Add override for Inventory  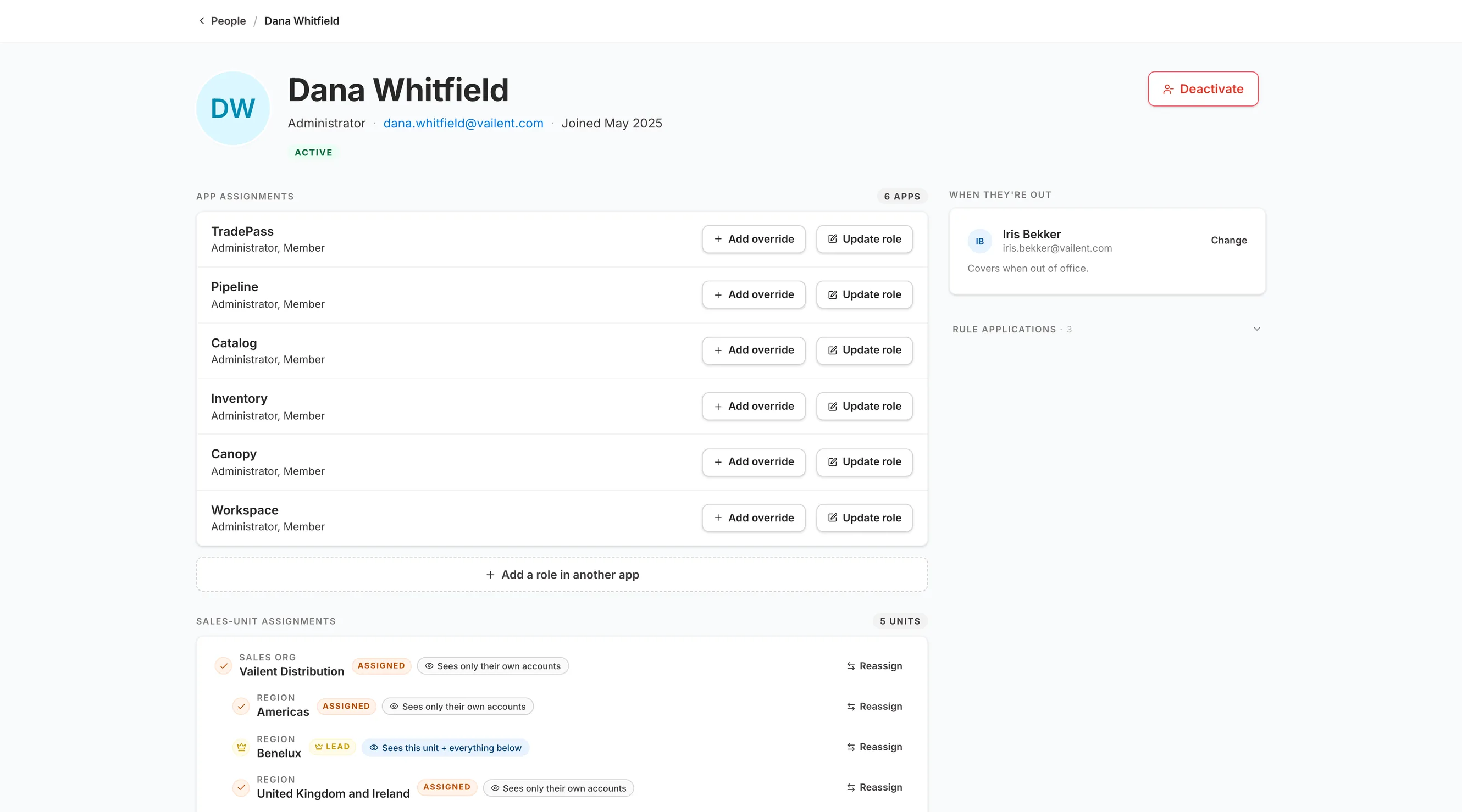point(753,407)
